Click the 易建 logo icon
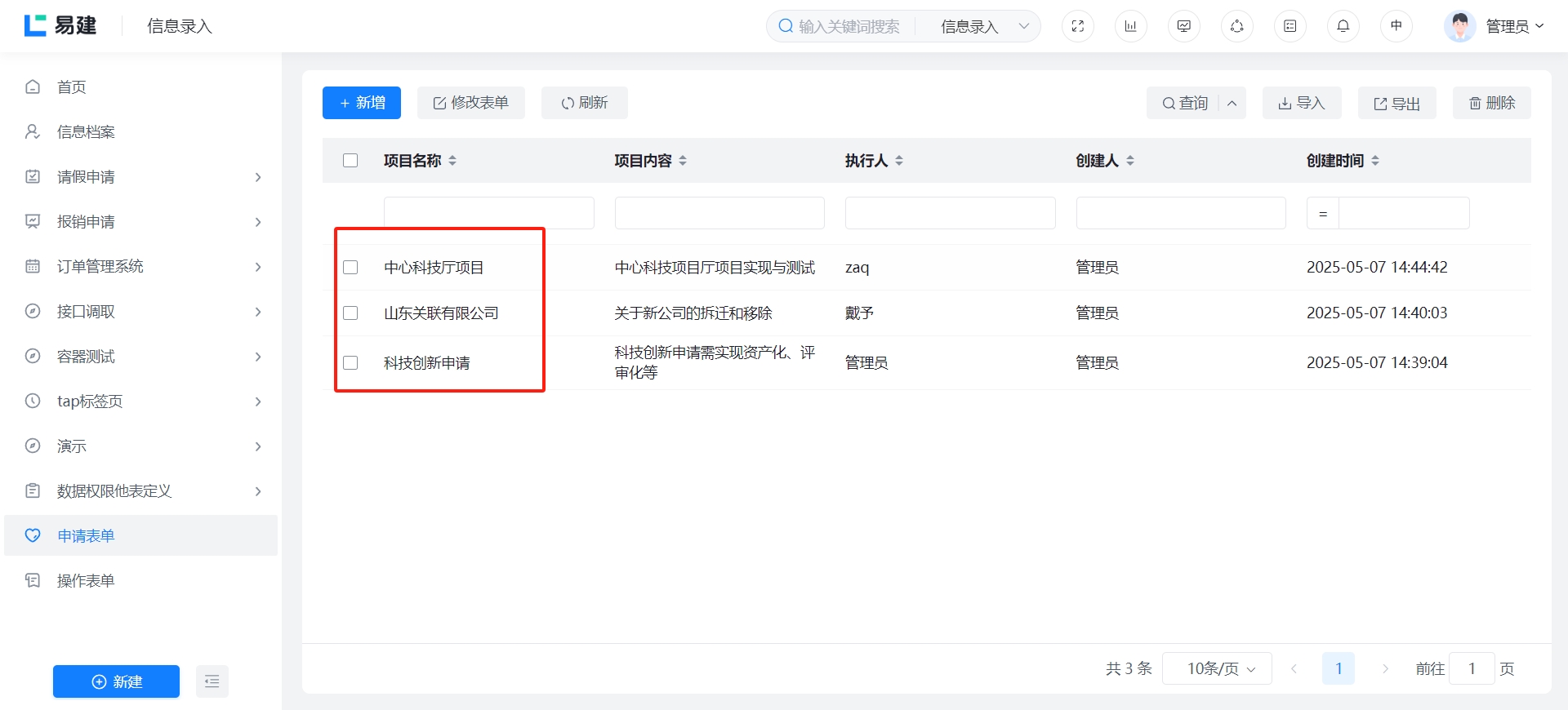This screenshot has height=710, width=1568. [x=35, y=25]
